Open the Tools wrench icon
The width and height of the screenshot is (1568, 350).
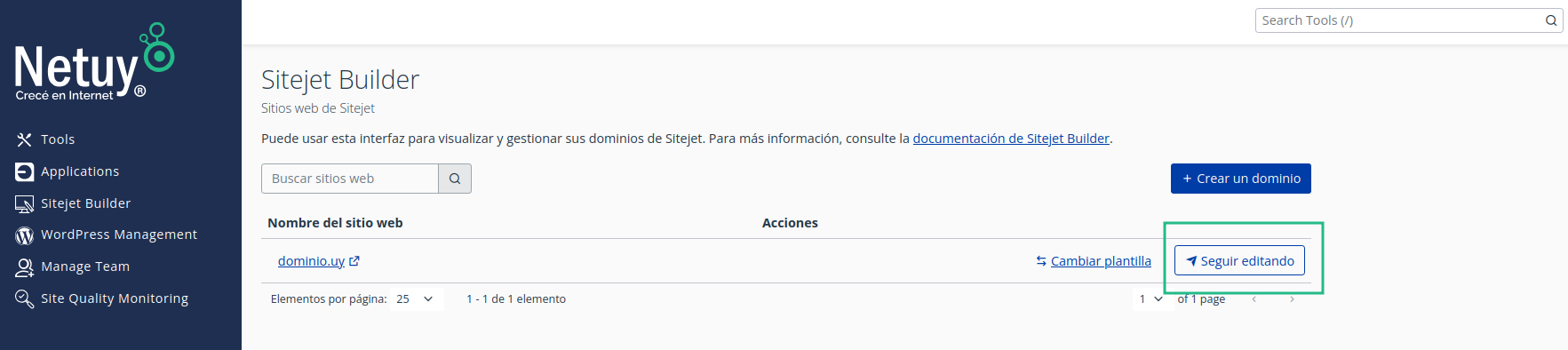point(24,139)
